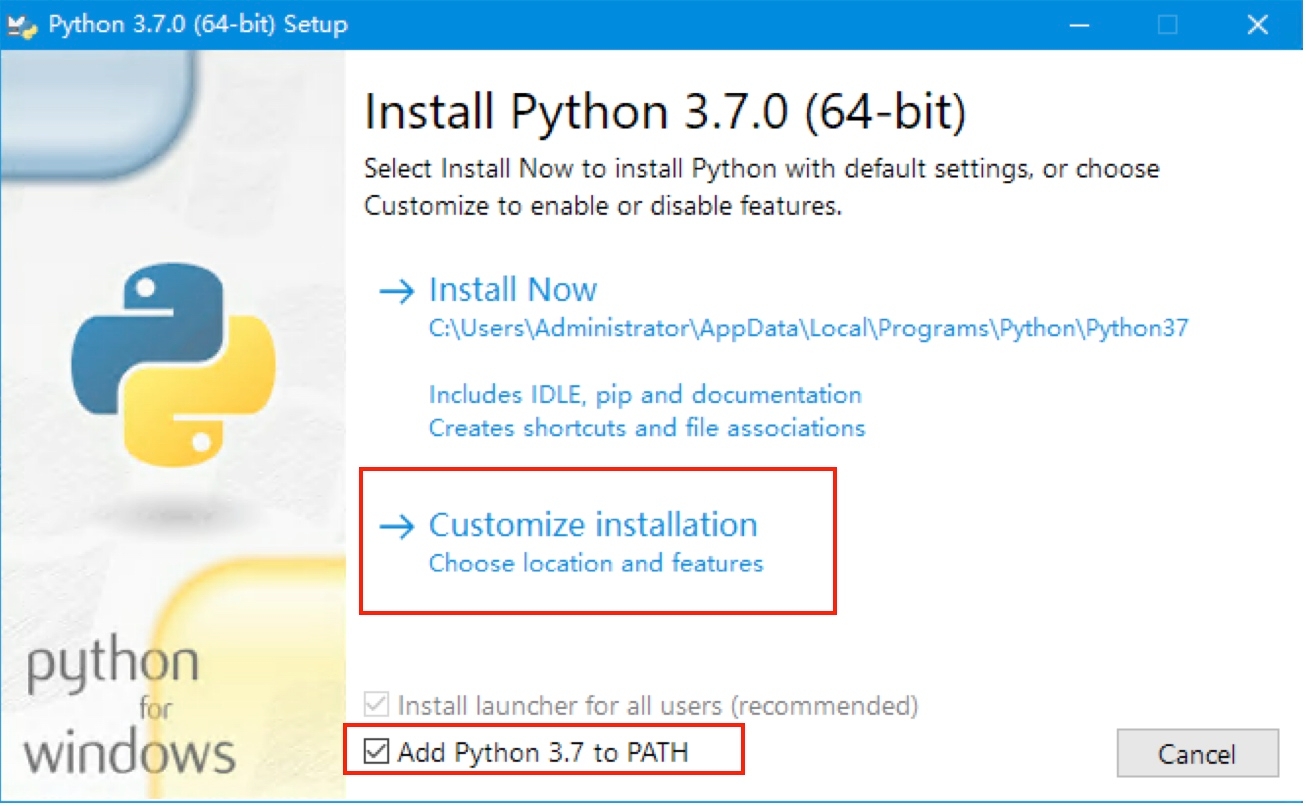Open Customize installation
The height and width of the screenshot is (806, 1306).
point(593,526)
